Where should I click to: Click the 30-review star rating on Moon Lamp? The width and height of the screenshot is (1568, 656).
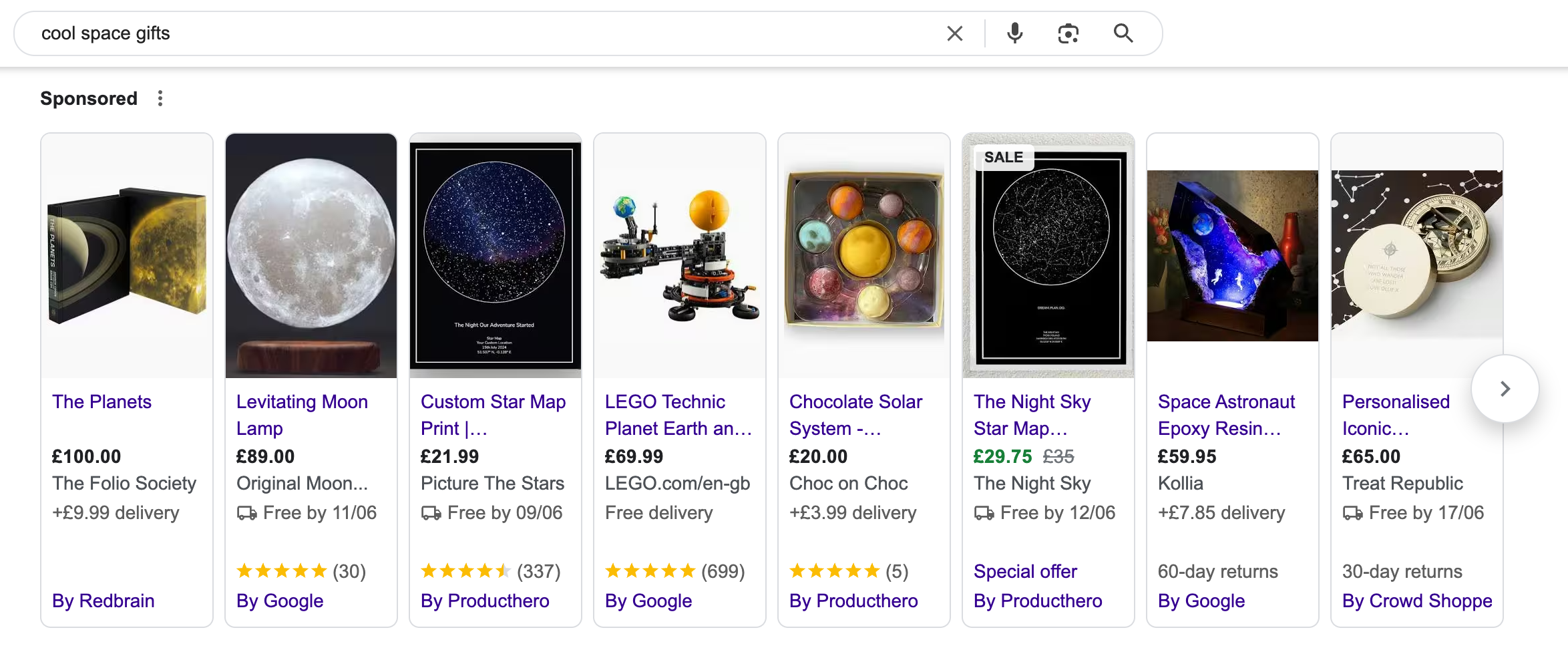pos(301,571)
